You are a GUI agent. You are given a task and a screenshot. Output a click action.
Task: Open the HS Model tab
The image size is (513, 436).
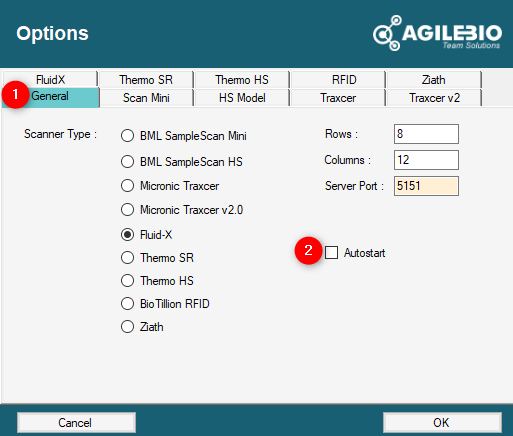coord(242,98)
